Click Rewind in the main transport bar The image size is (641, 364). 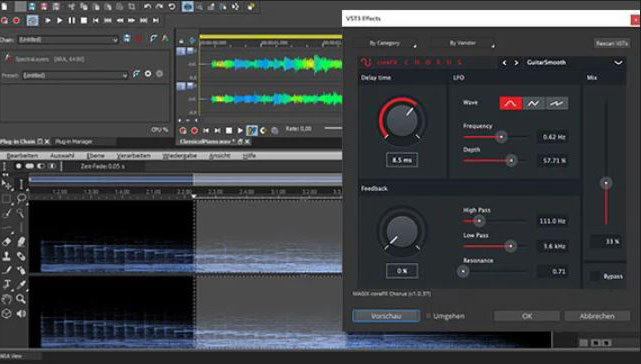click(x=120, y=20)
